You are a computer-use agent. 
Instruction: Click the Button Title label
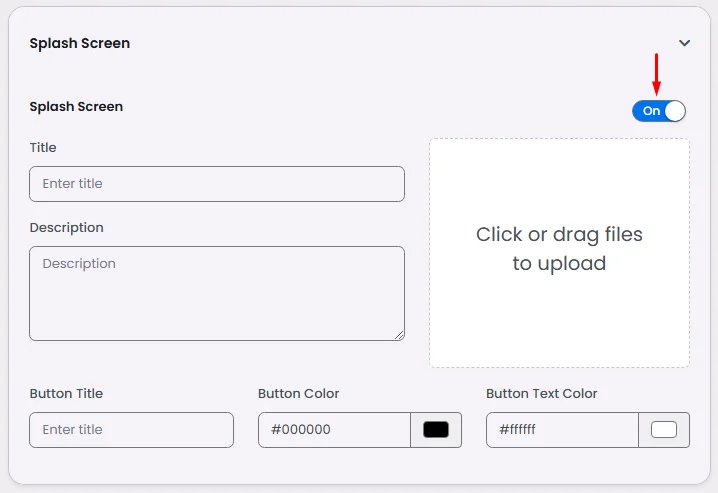pos(66,394)
